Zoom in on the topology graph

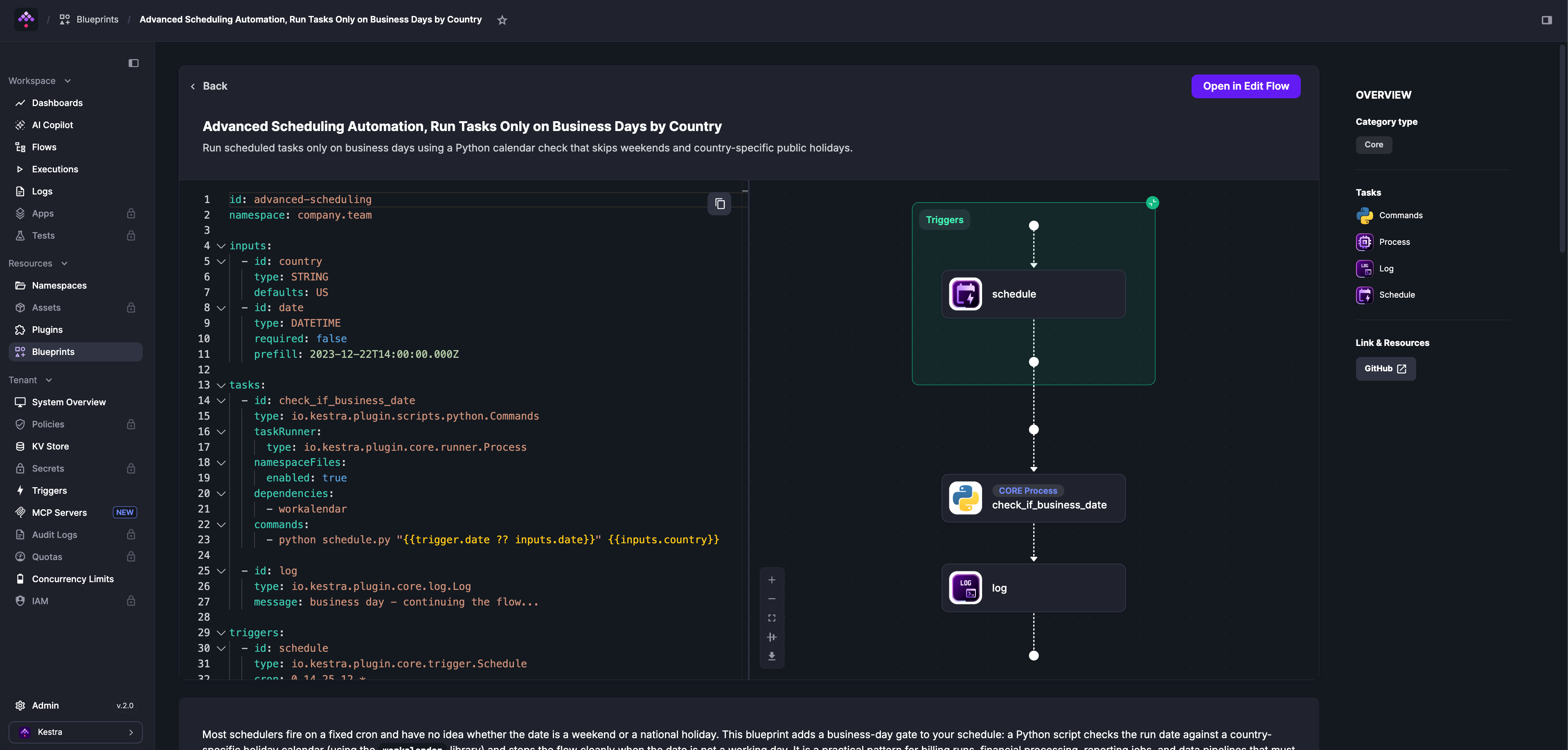(772, 580)
